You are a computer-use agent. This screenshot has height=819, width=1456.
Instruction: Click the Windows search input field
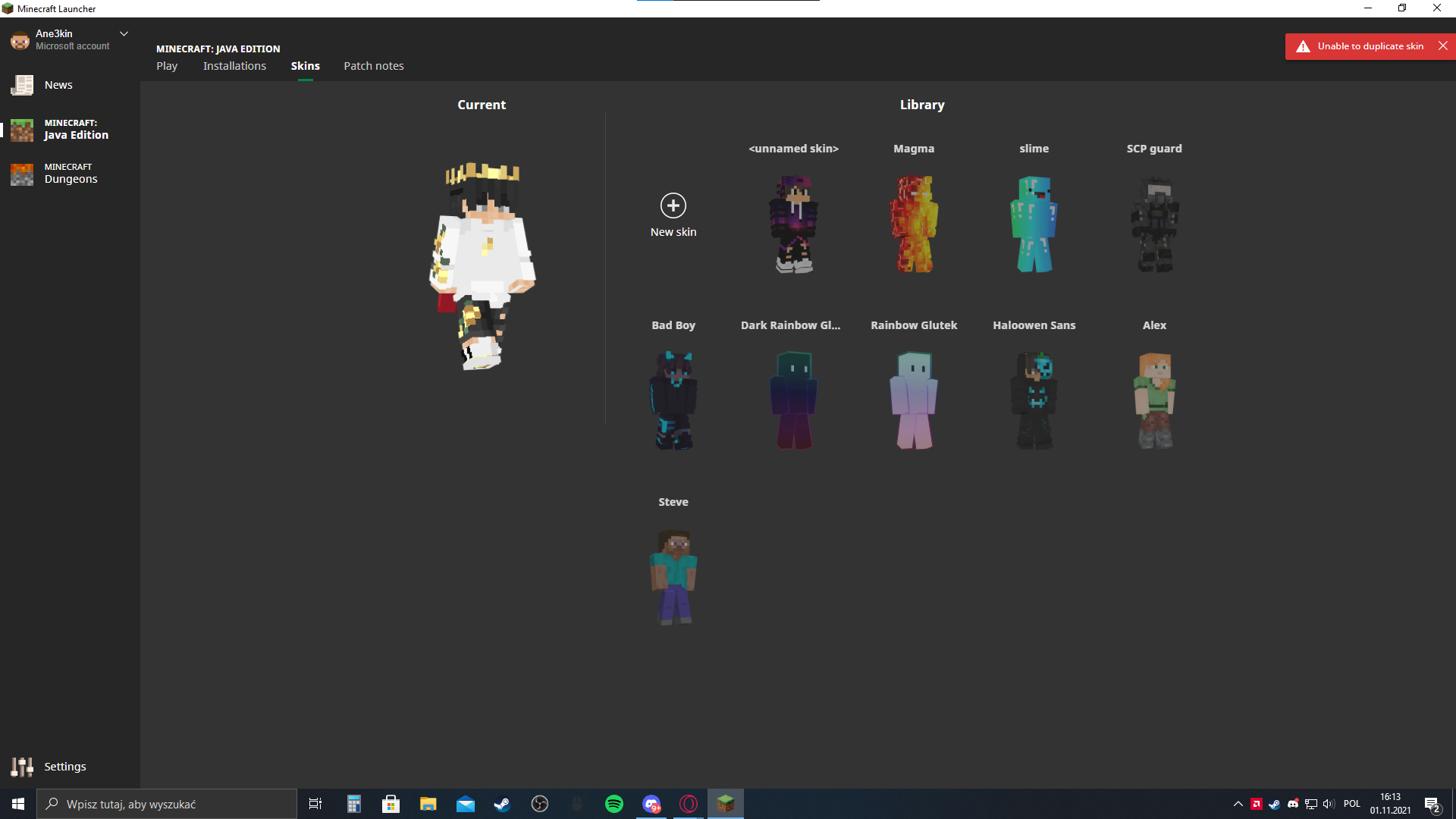[x=167, y=804]
